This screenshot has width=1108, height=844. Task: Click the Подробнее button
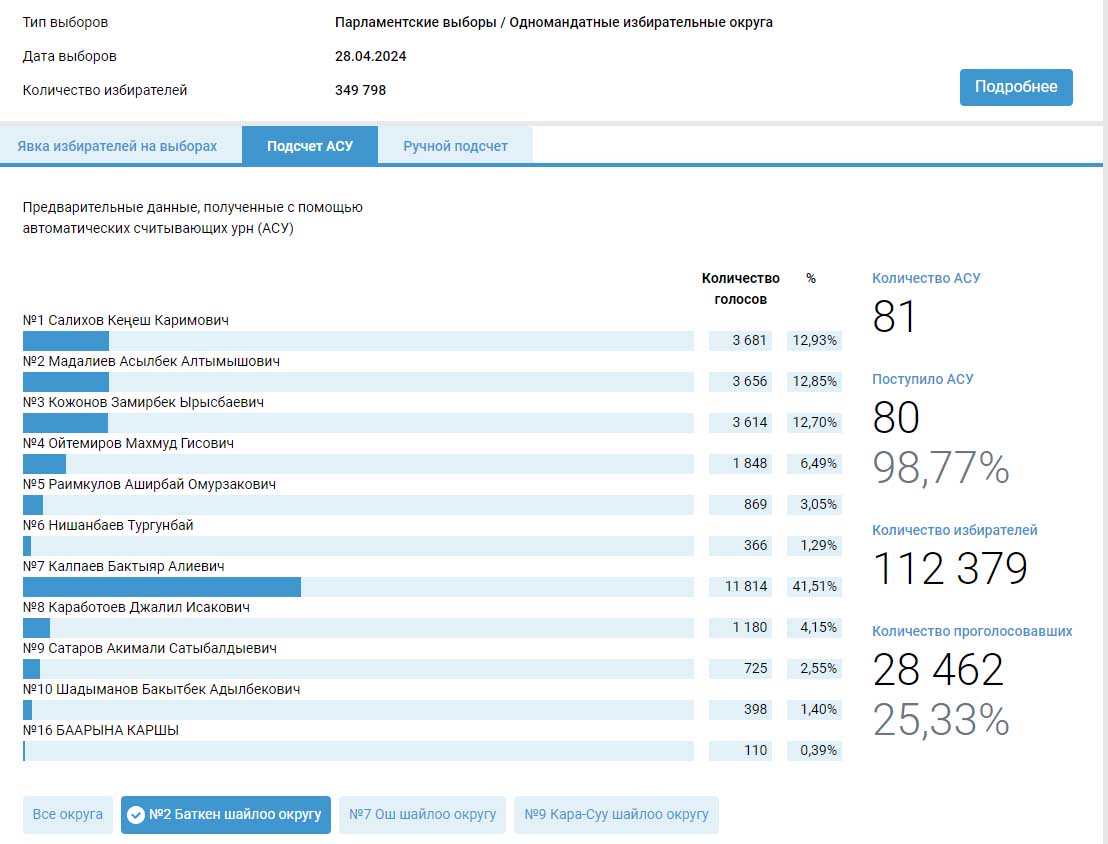click(1016, 87)
